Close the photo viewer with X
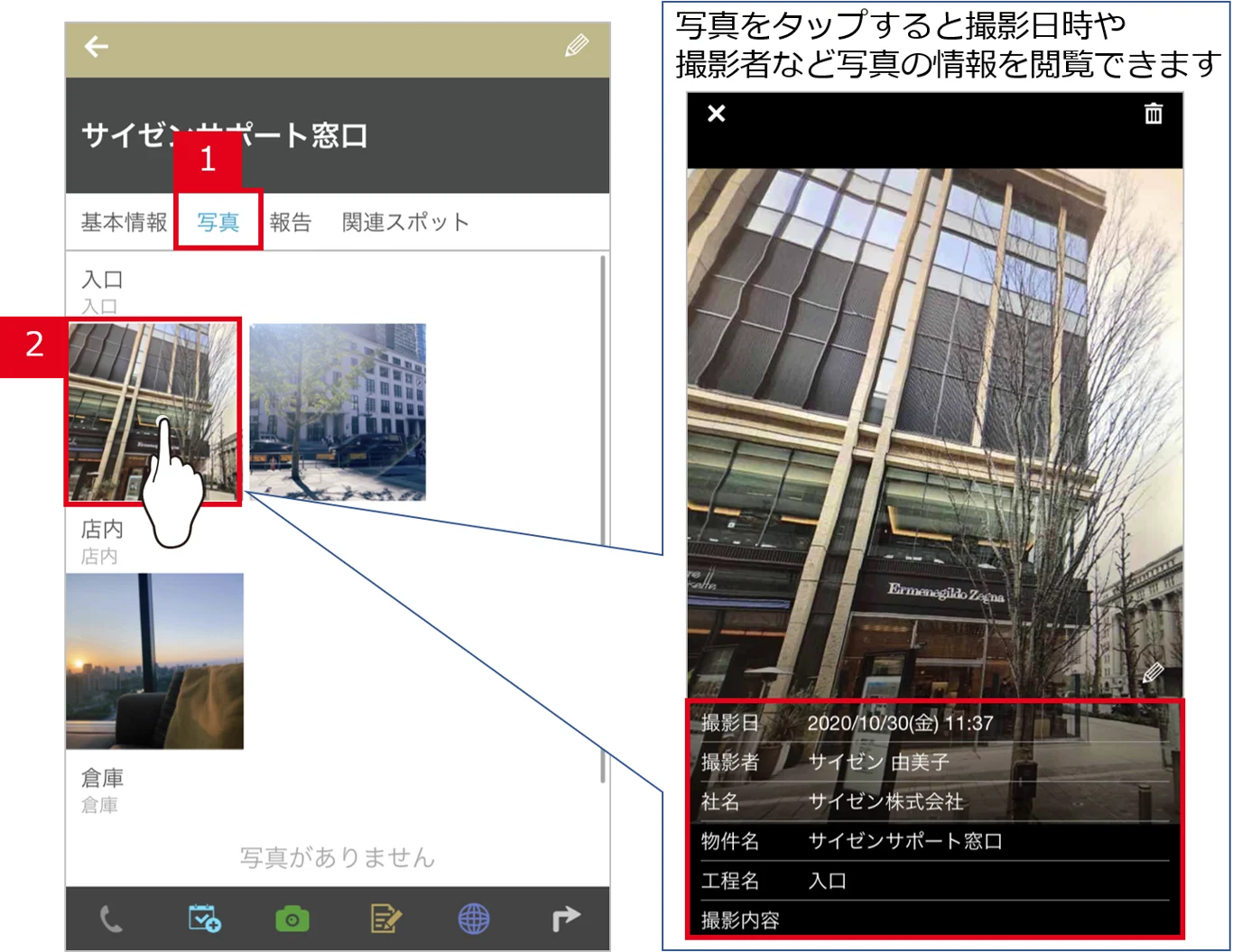 coord(717,114)
